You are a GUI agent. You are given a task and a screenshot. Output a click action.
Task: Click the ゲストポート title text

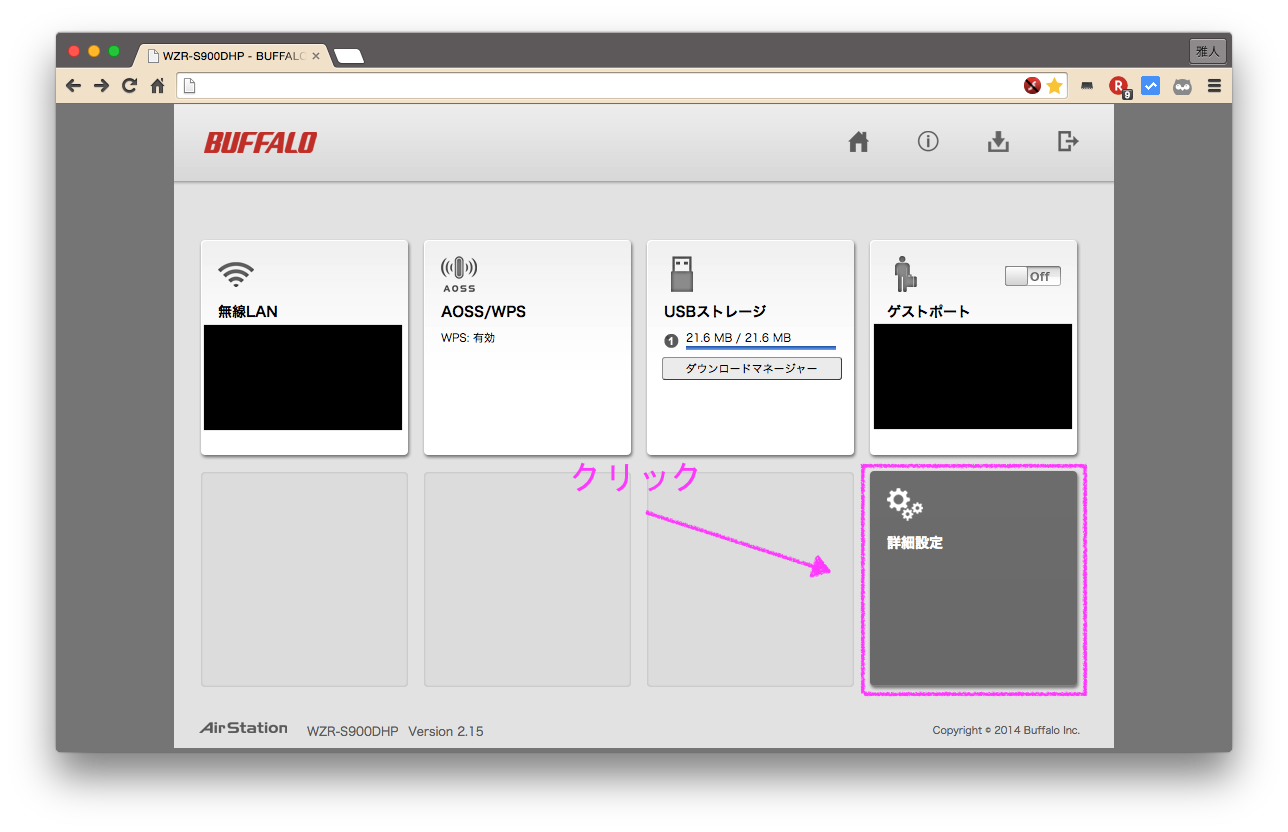(x=929, y=311)
